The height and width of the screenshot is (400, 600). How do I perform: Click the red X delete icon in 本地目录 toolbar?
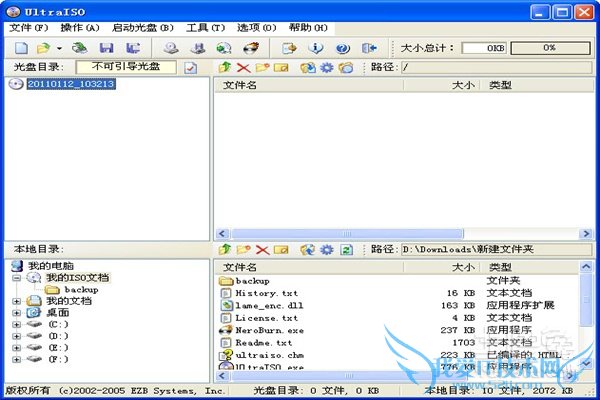tap(262, 250)
